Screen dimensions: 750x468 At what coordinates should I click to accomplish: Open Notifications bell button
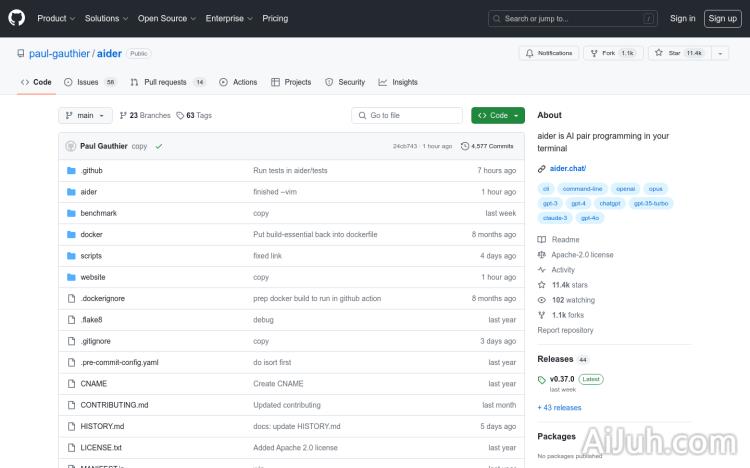(548, 53)
